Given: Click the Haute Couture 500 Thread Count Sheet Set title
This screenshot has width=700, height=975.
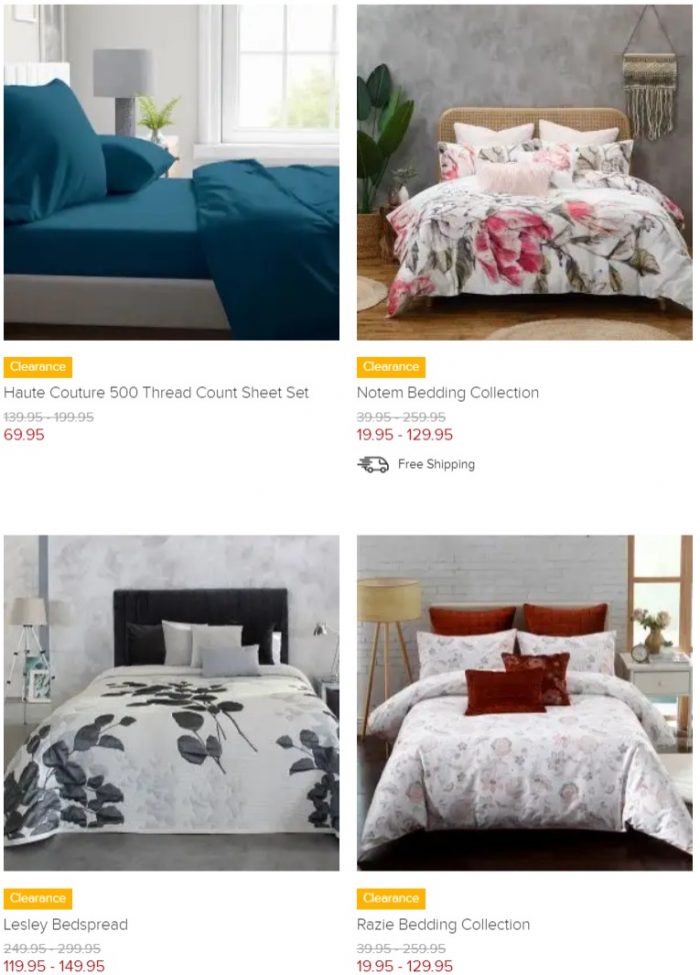Looking at the screenshot, I should point(156,392).
